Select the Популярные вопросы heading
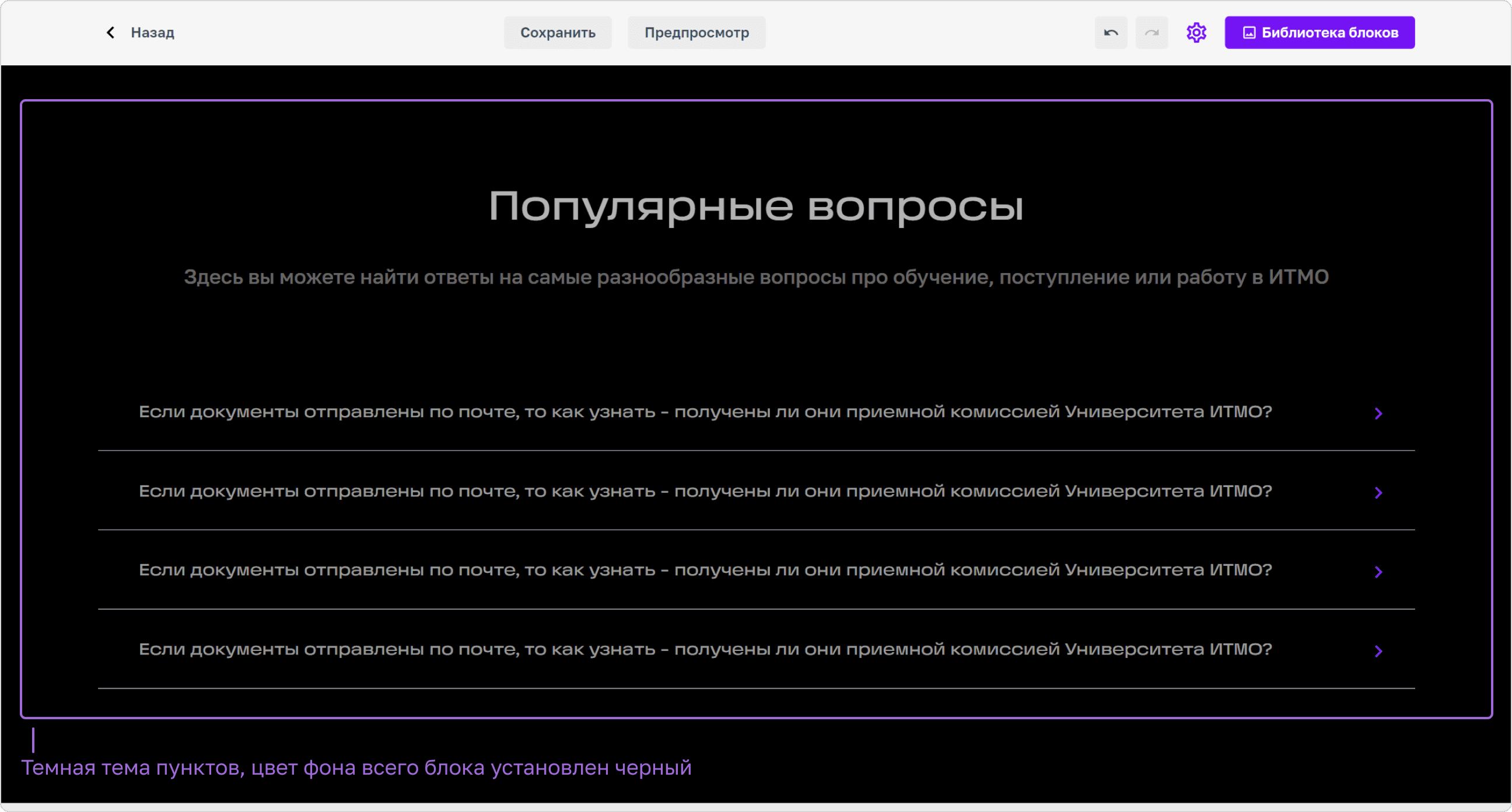The width and height of the screenshot is (1512, 812). tap(756, 206)
